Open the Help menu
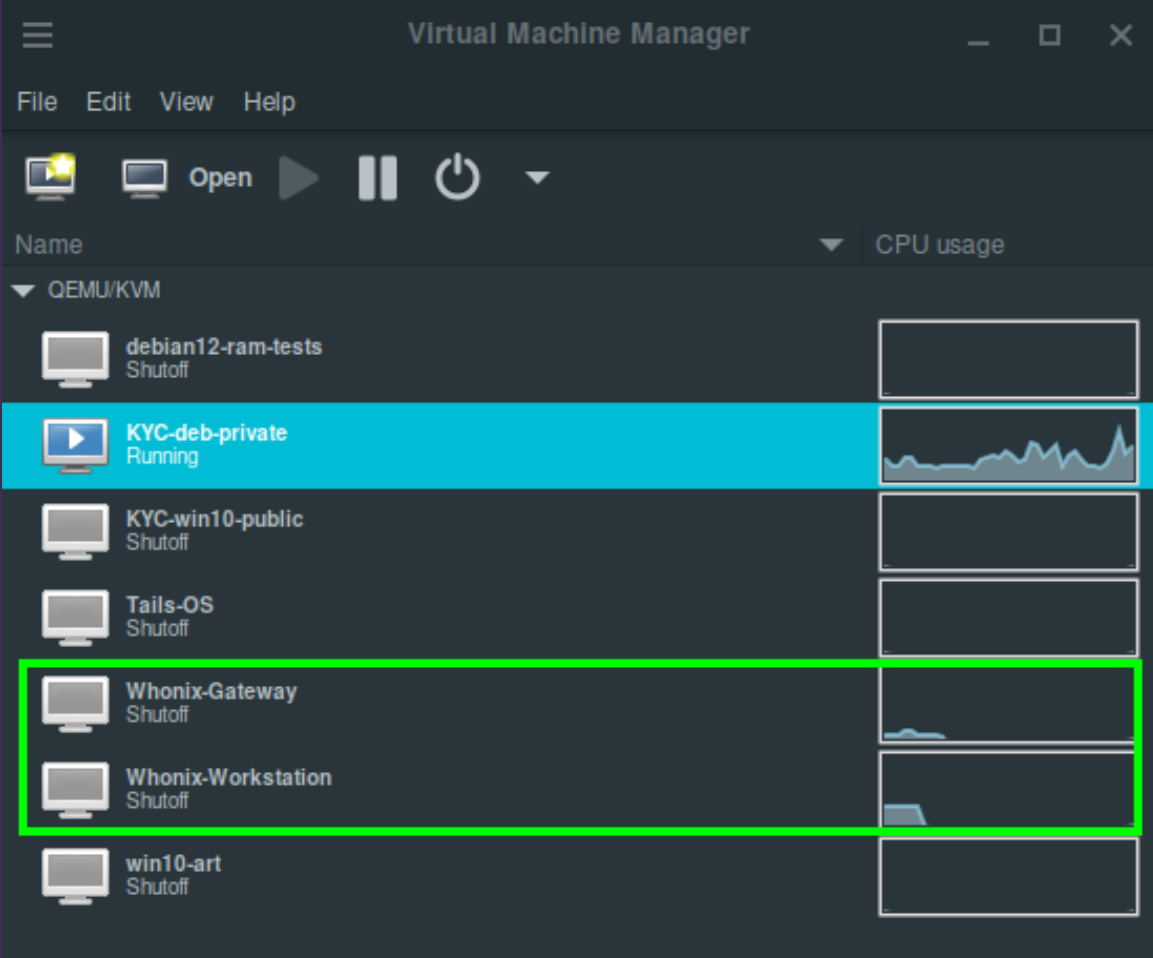Screen dimensions: 1153x958 270,101
